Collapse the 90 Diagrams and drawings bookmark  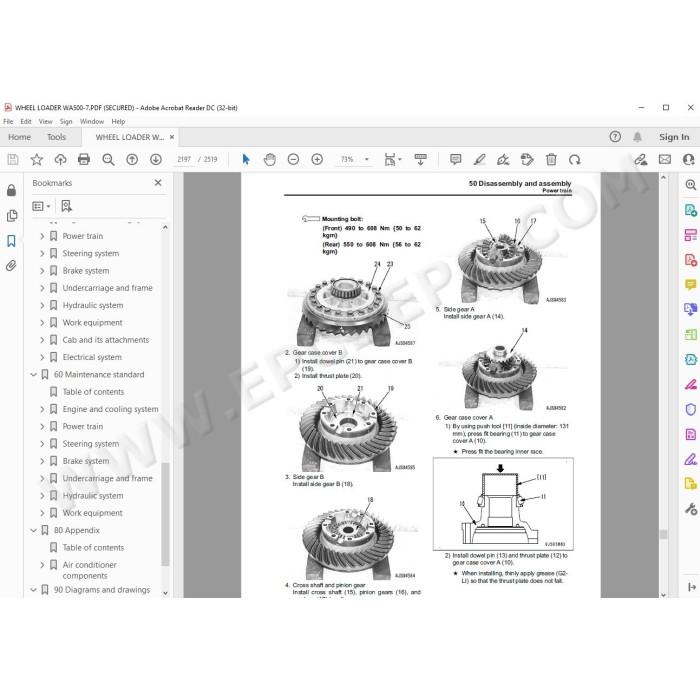33,590
